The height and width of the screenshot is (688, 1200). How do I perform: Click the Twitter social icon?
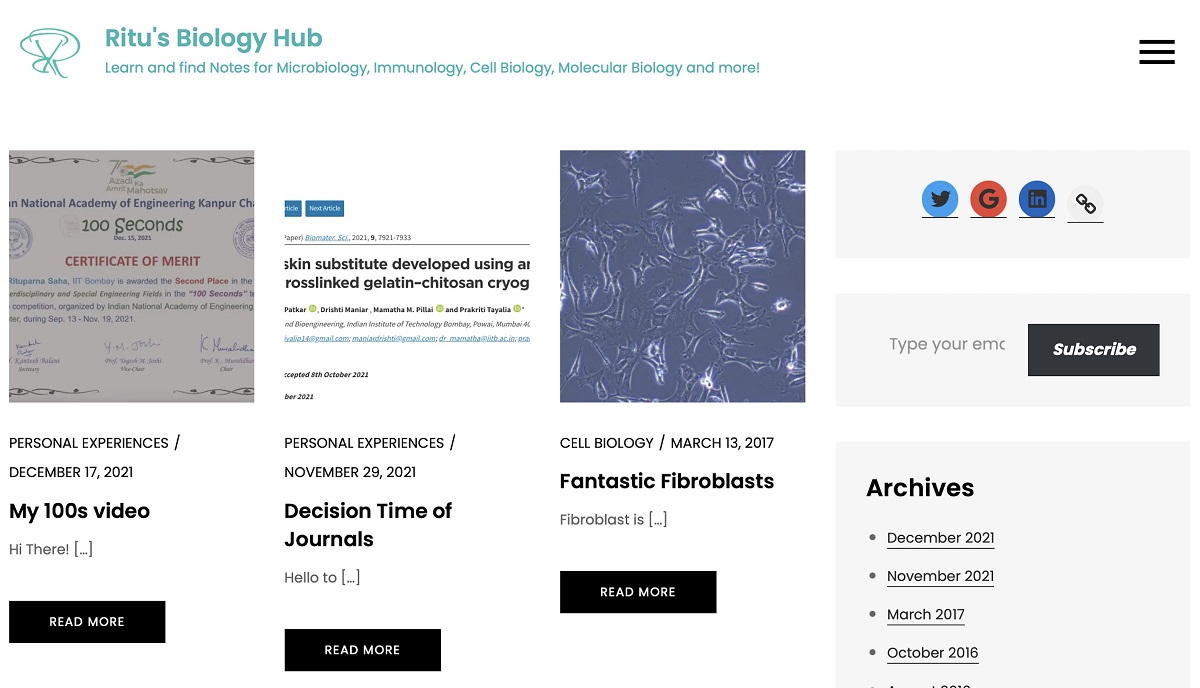940,199
